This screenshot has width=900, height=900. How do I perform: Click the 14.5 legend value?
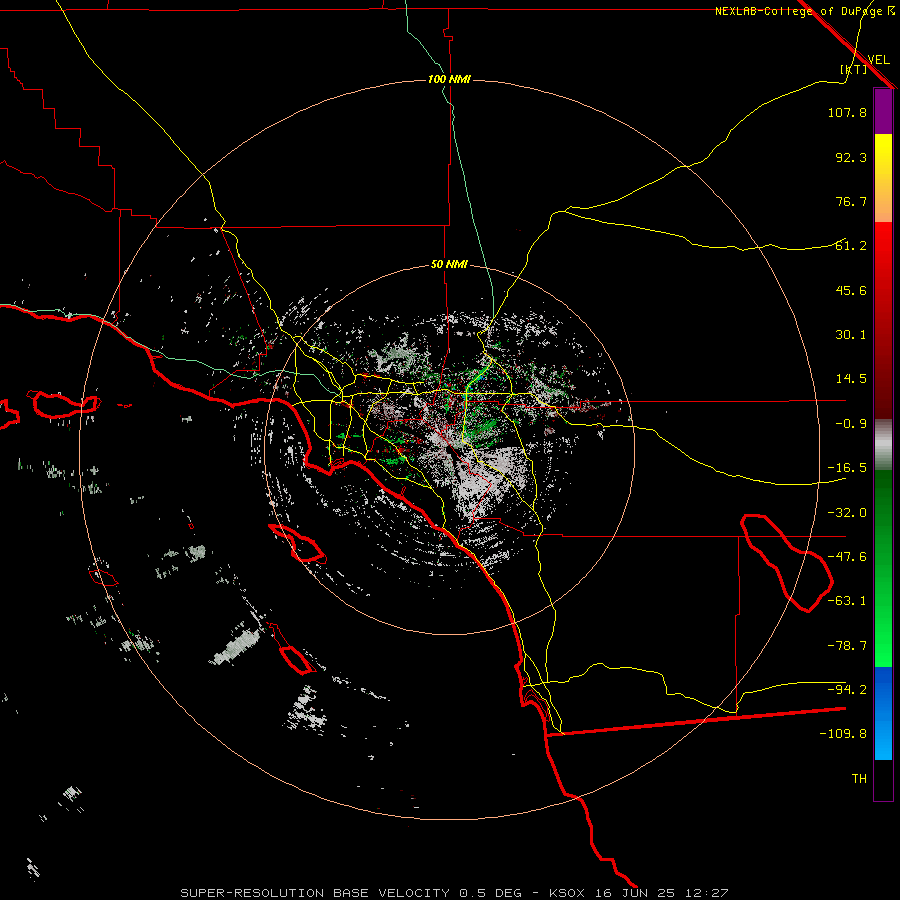(x=851, y=379)
